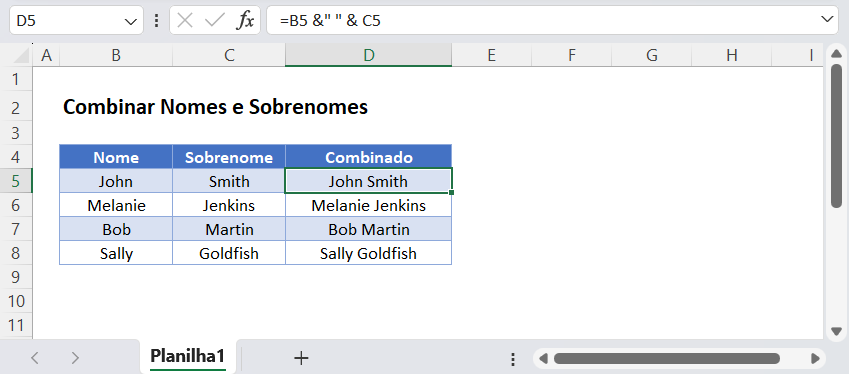Click the cell containing 'Goldfish'

(229, 253)
